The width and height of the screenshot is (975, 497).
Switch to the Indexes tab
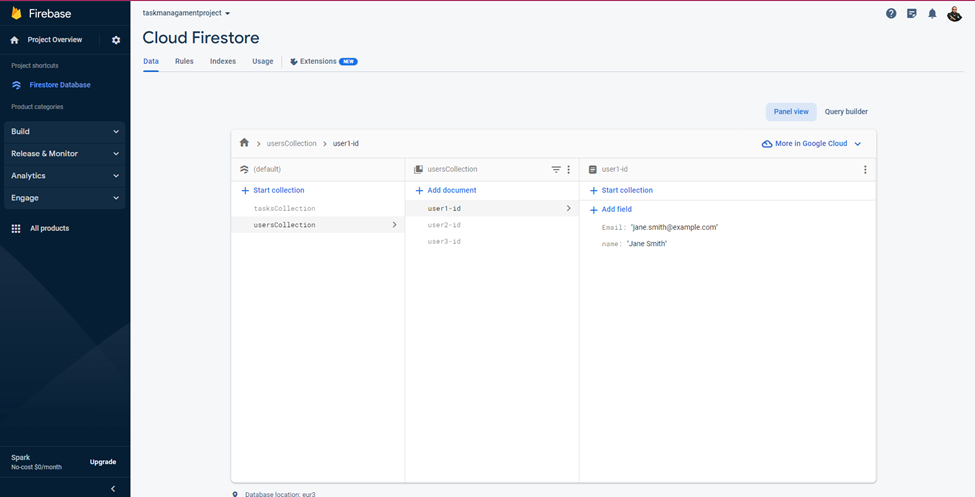tap(223, 62)
